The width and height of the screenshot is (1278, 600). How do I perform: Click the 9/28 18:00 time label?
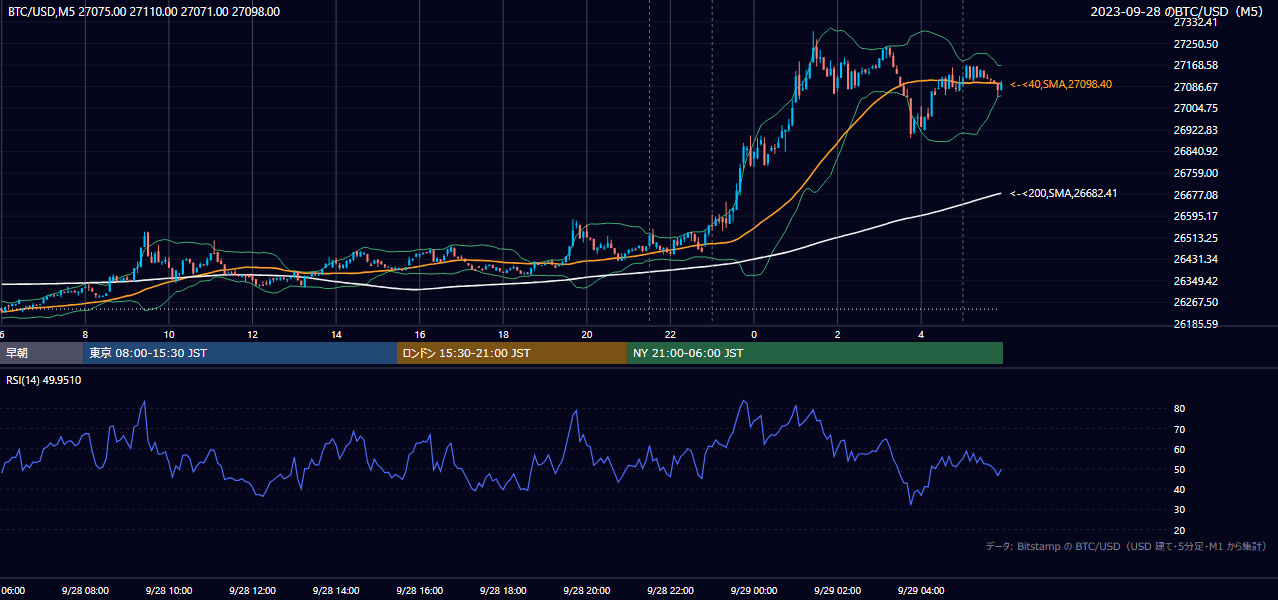[x=503, y=590]
